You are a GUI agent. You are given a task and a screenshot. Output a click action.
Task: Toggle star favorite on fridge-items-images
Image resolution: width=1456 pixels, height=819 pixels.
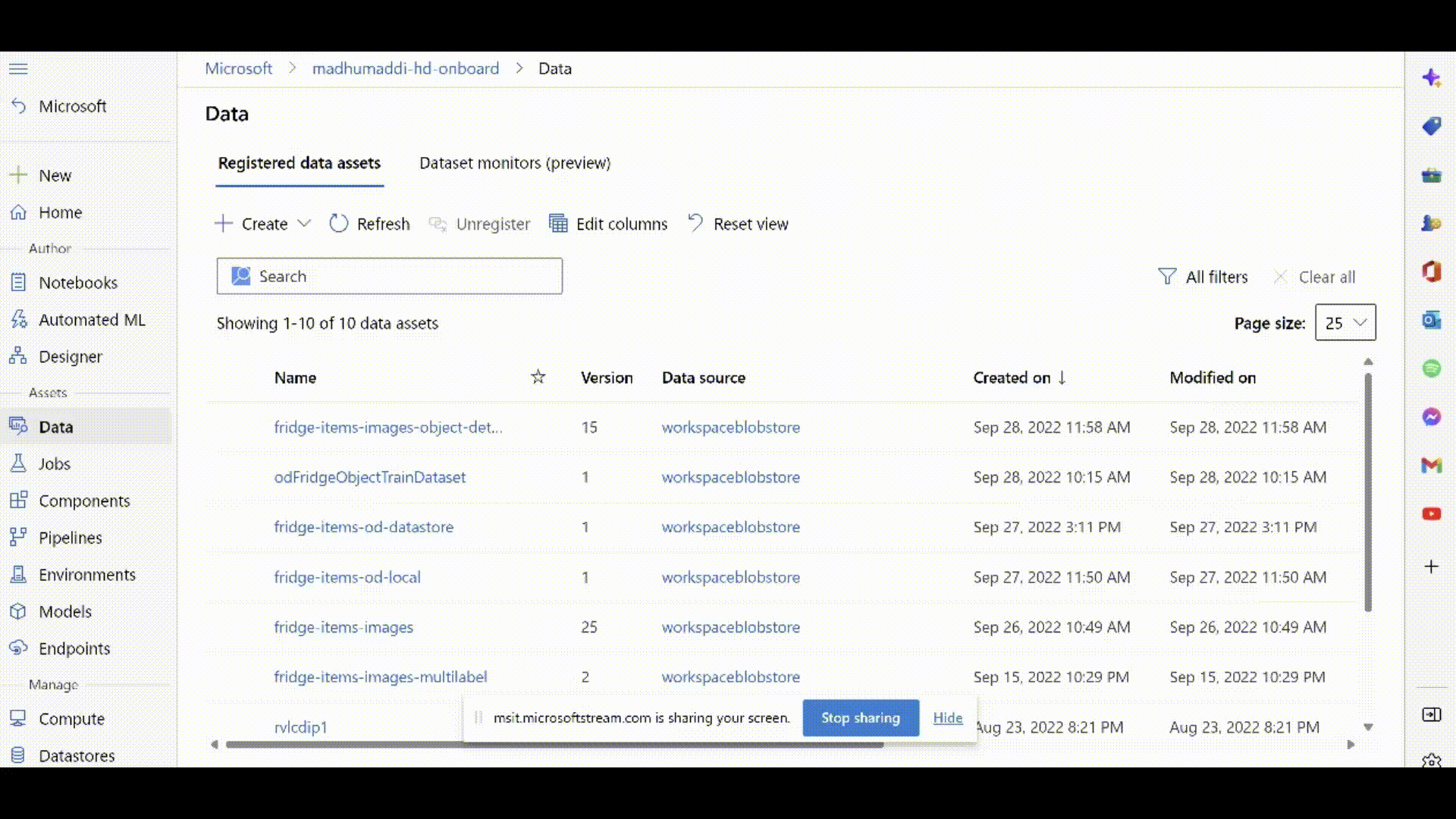[538, 627]
